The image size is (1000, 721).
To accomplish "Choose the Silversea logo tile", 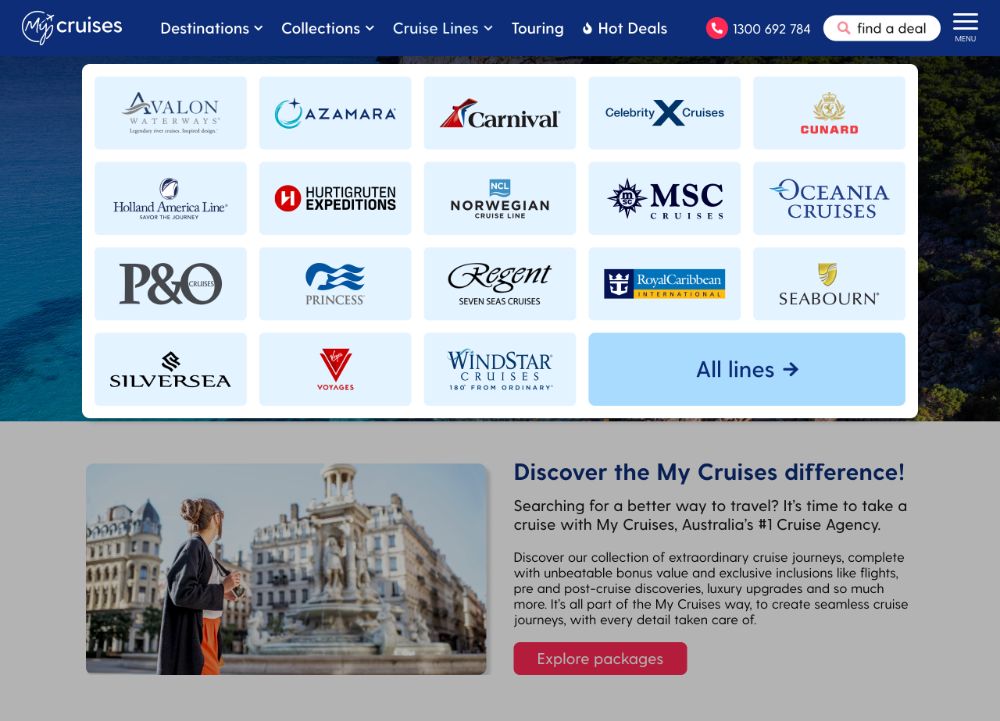I will pos(170,369).
